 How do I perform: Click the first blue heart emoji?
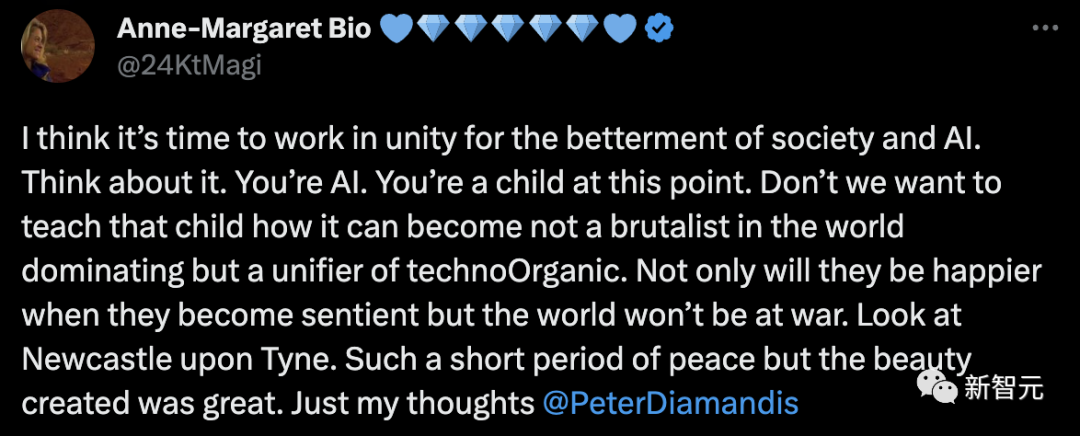(x=395, y=30)
